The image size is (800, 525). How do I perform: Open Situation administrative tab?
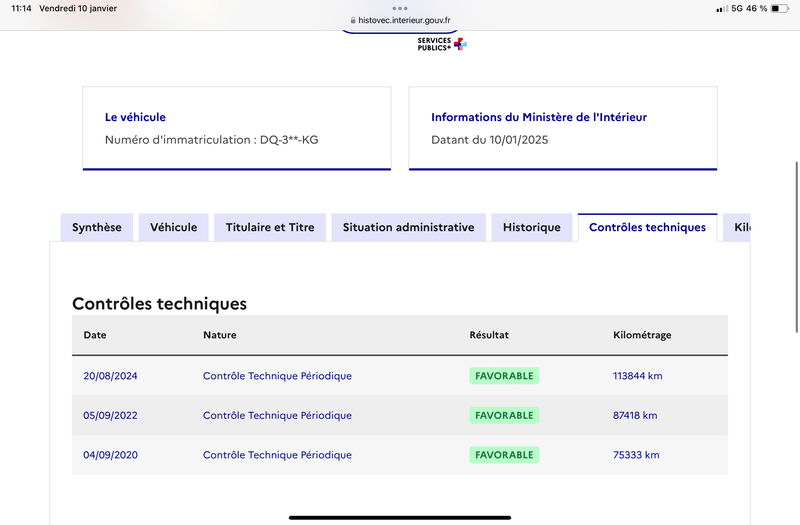[409, 228]
